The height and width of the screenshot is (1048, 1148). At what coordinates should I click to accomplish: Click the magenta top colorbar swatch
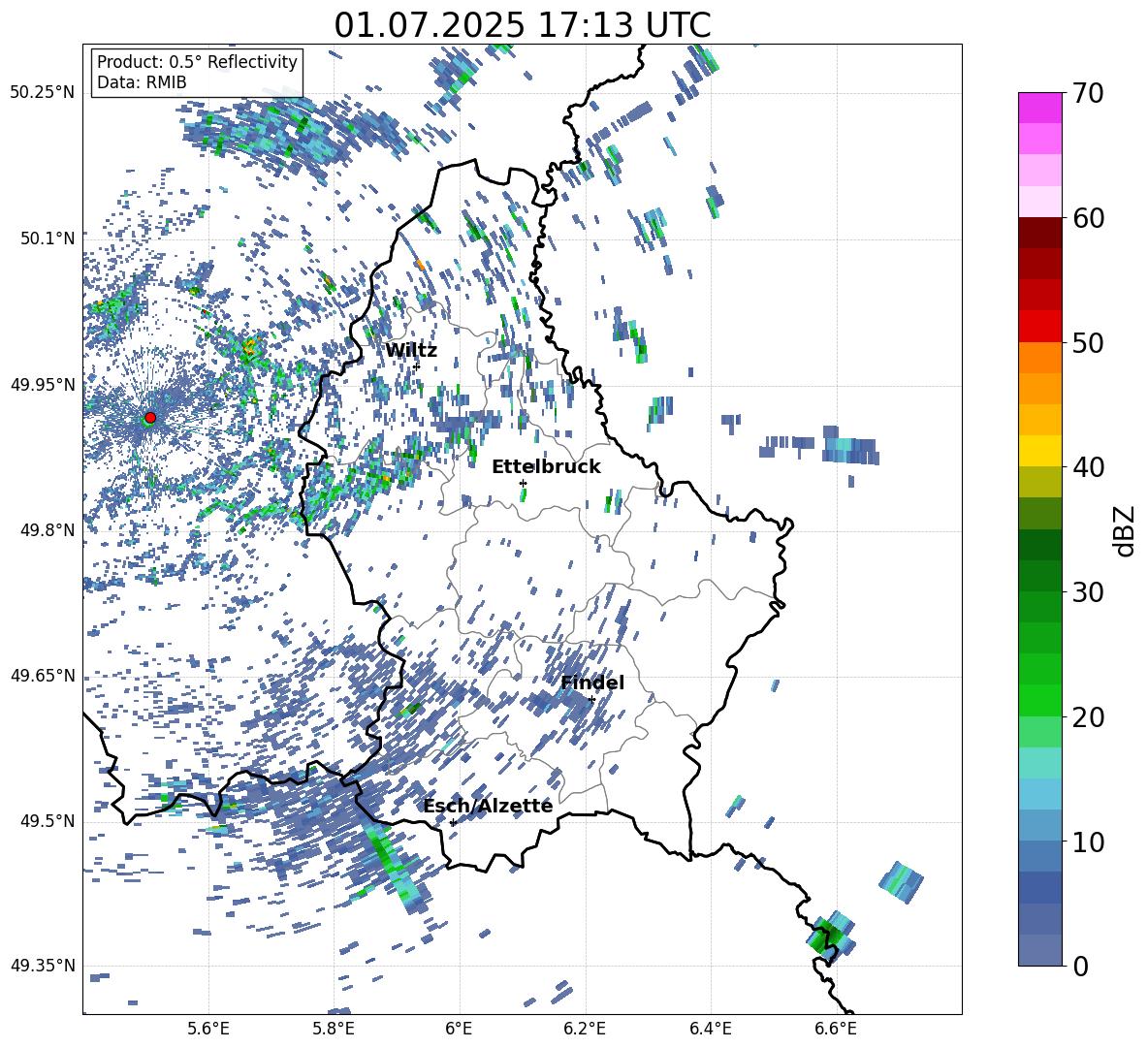coord(1039,109)
